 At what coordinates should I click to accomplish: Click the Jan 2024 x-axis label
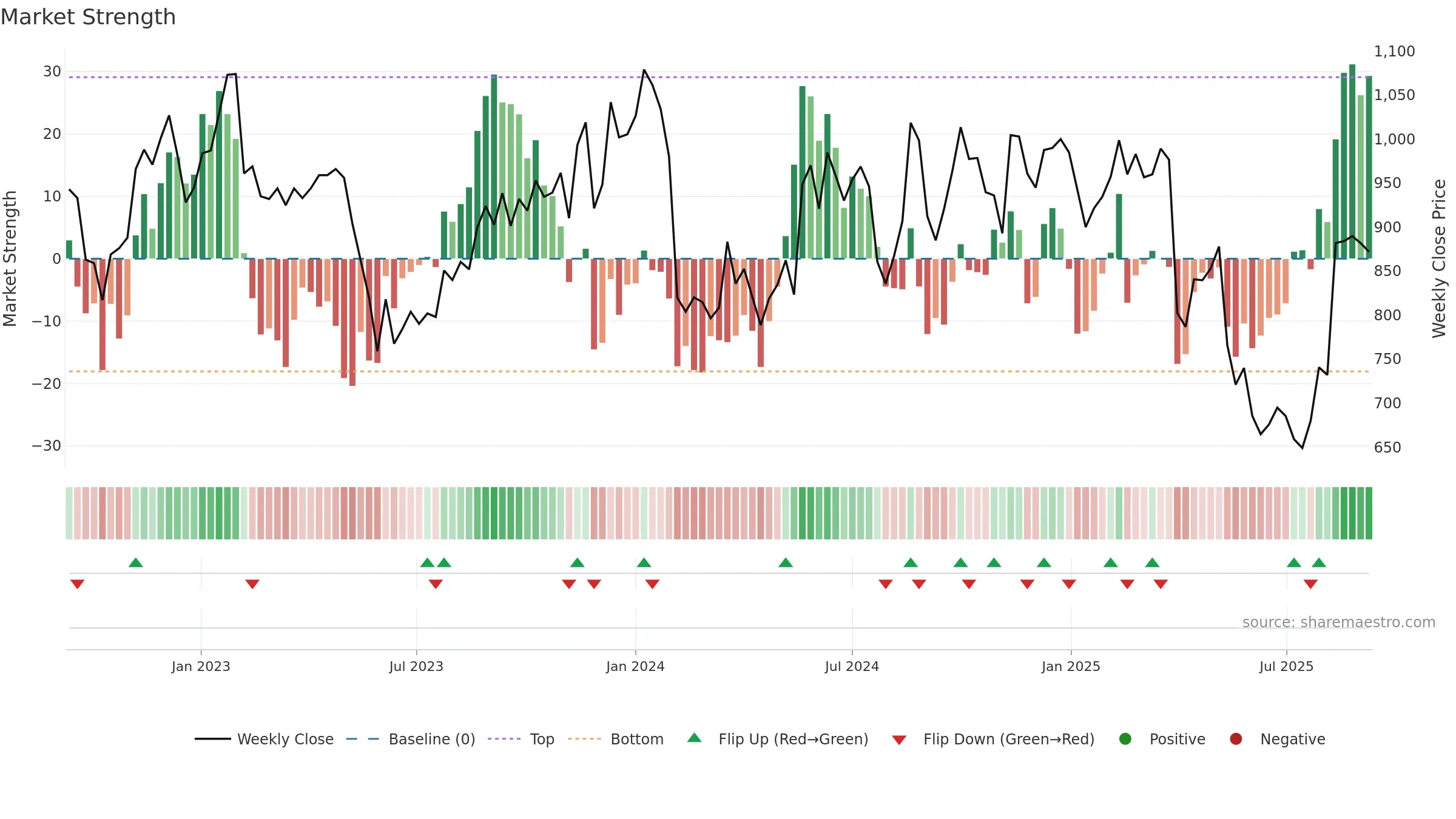635,666
